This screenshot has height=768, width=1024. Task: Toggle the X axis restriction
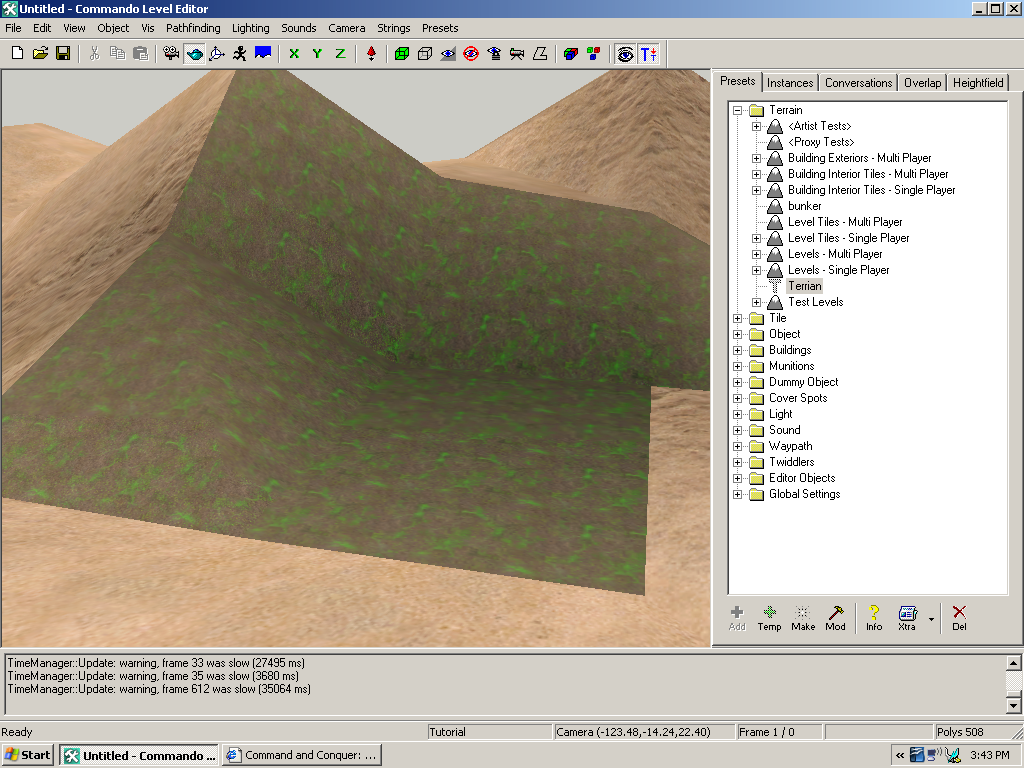[x=294, y=53]
